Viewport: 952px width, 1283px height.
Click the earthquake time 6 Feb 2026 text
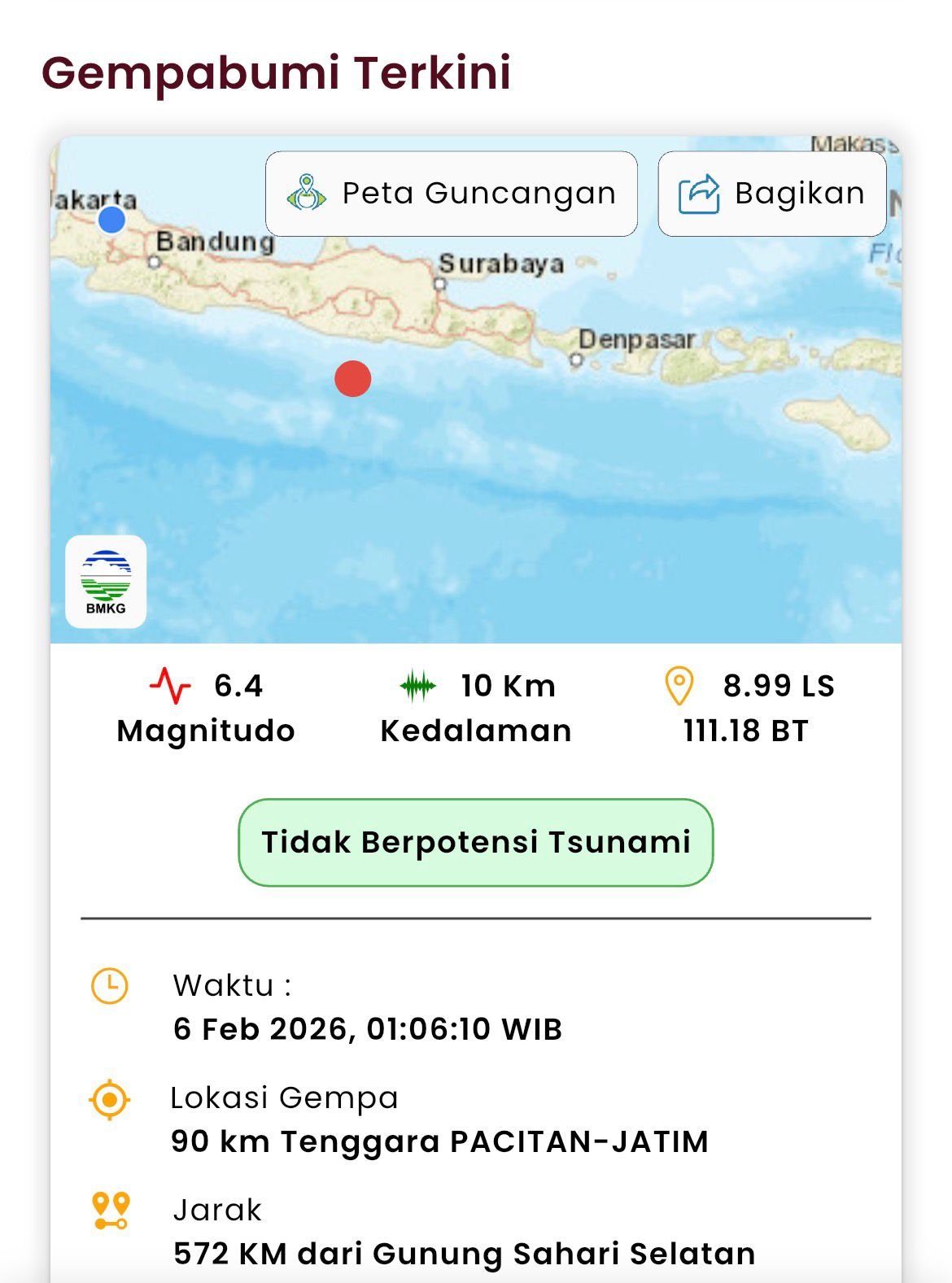[x=367, y=1029]
